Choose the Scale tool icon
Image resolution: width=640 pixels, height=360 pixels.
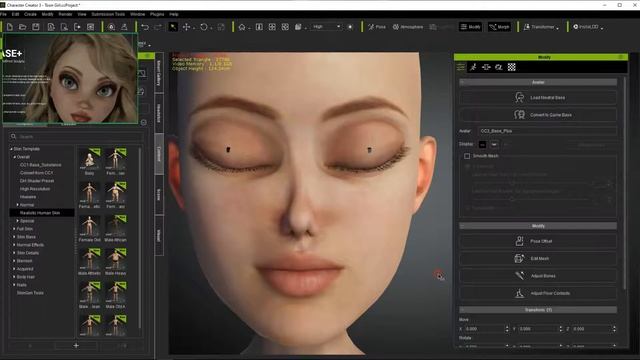pos(221,27)
